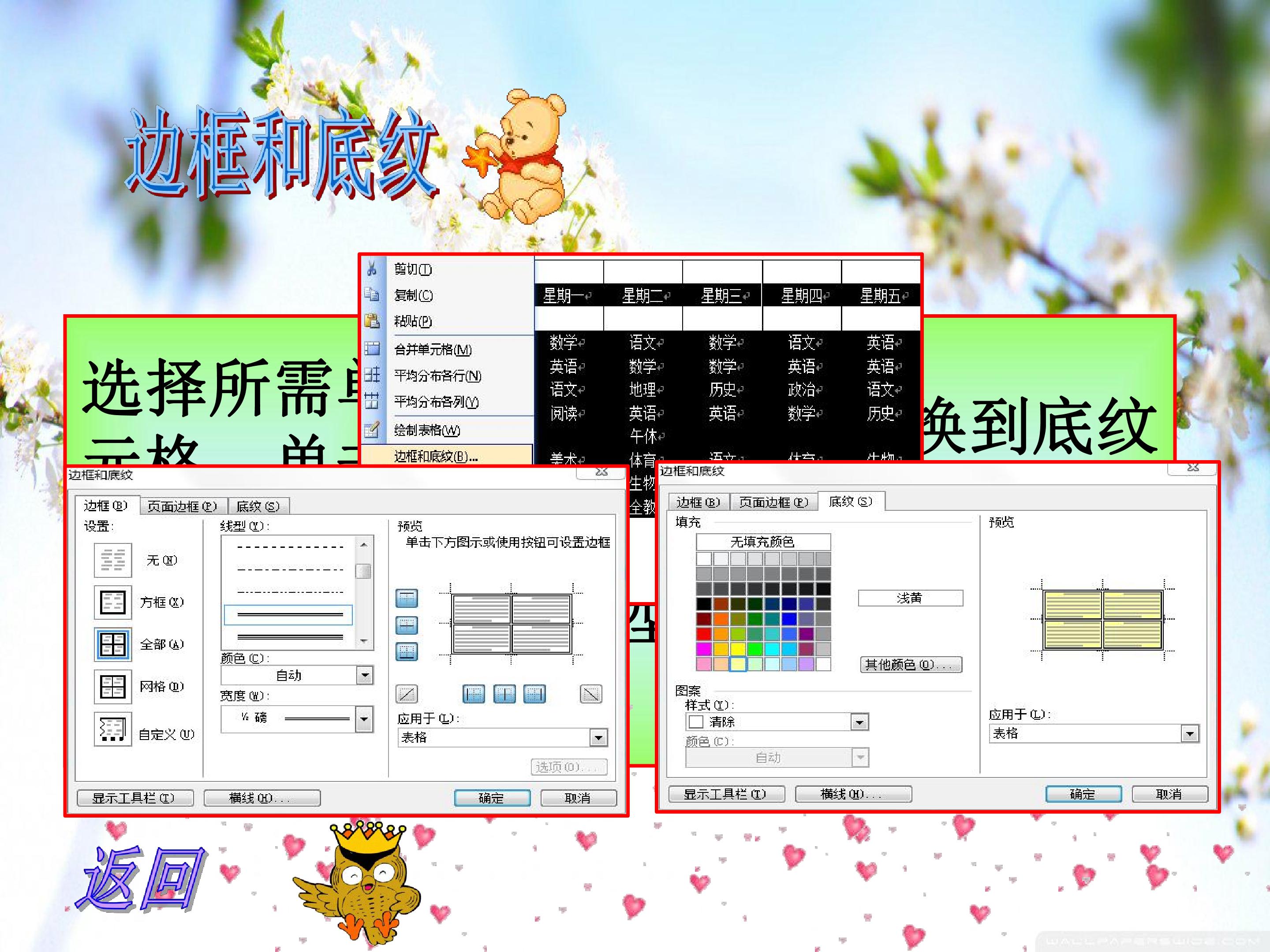Switch to 页面边框 tab in right dialog
Screen dimensions: 1270x952
[x=774, y=502]
